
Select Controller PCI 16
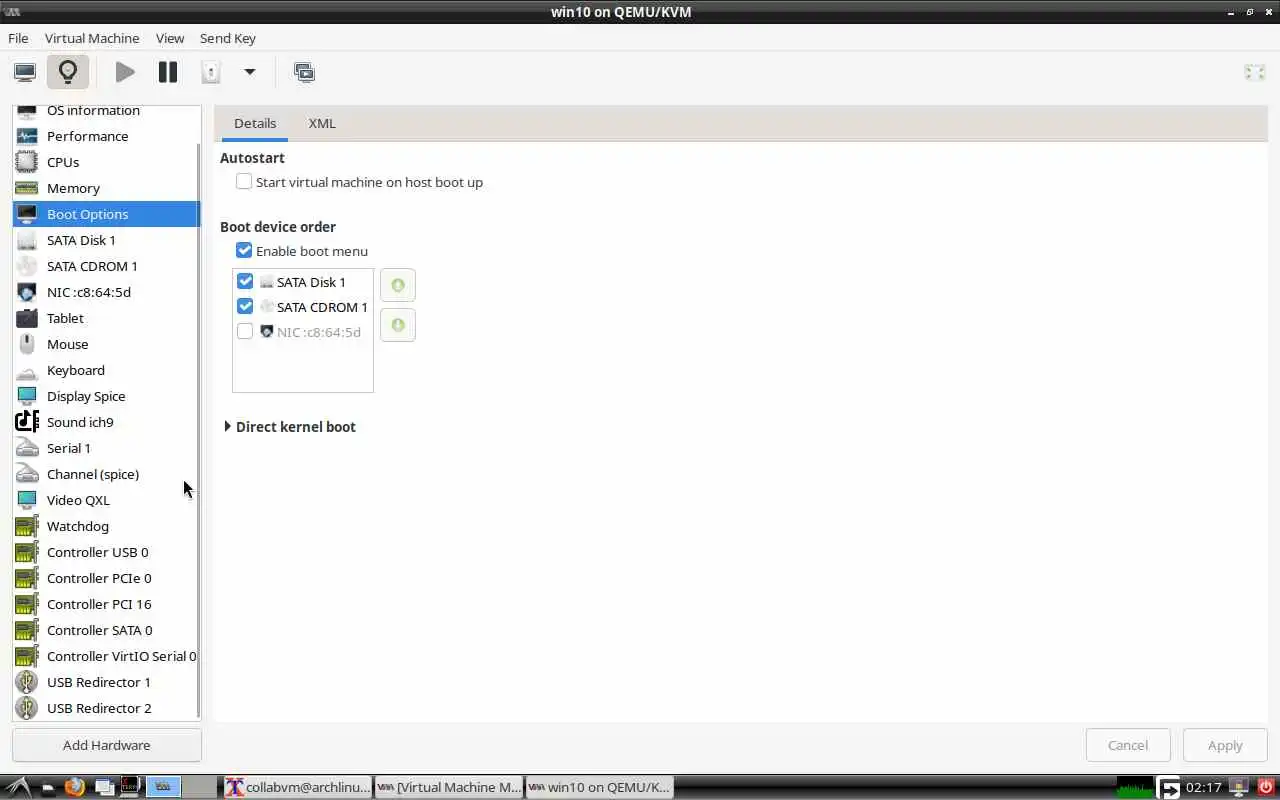pos(106,604)
